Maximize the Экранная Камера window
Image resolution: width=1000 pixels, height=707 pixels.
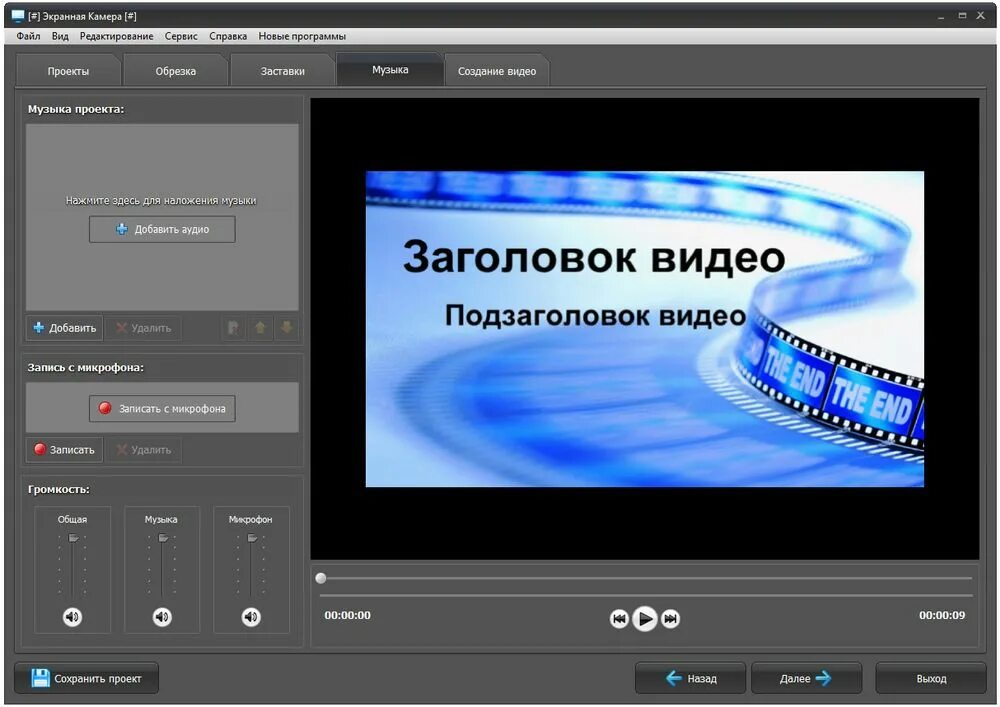pyautogui.click(x=962, y=16)
